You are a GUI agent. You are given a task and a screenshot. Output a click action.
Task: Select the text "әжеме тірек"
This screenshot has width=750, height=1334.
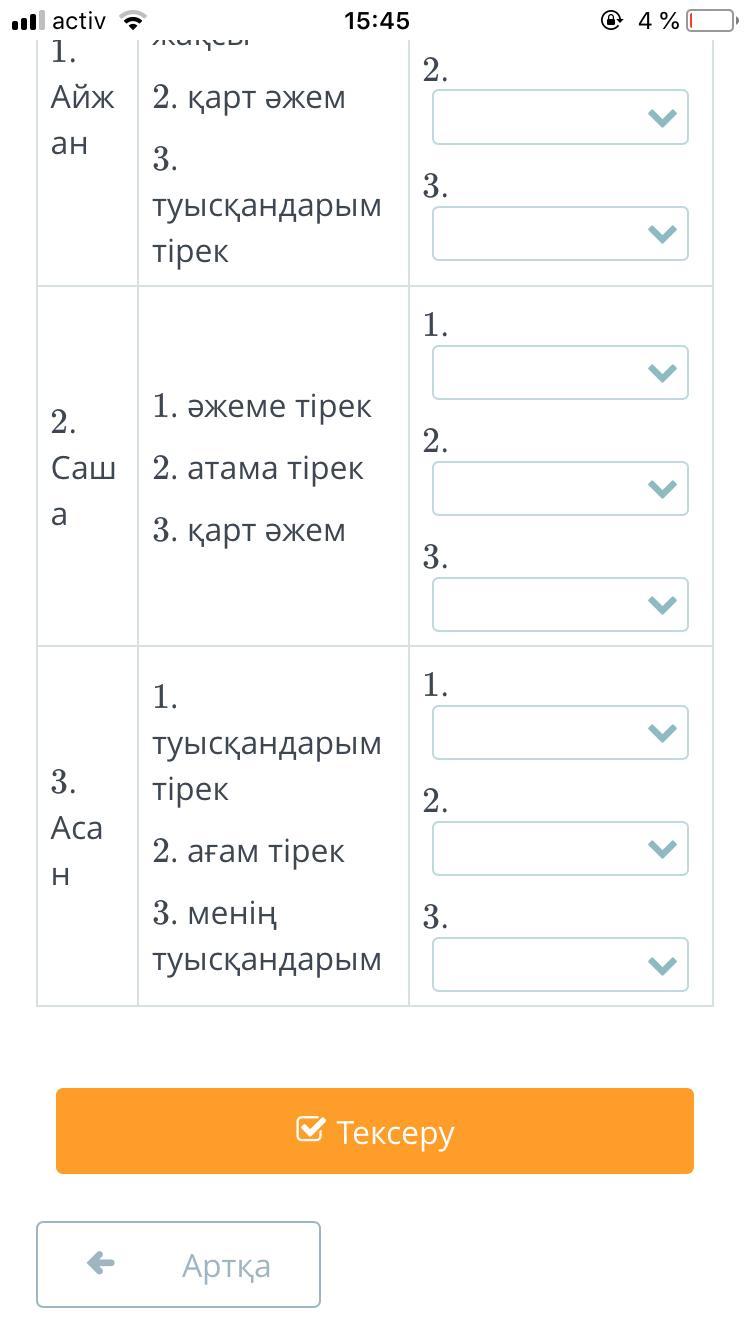click(x=278, y=406)
